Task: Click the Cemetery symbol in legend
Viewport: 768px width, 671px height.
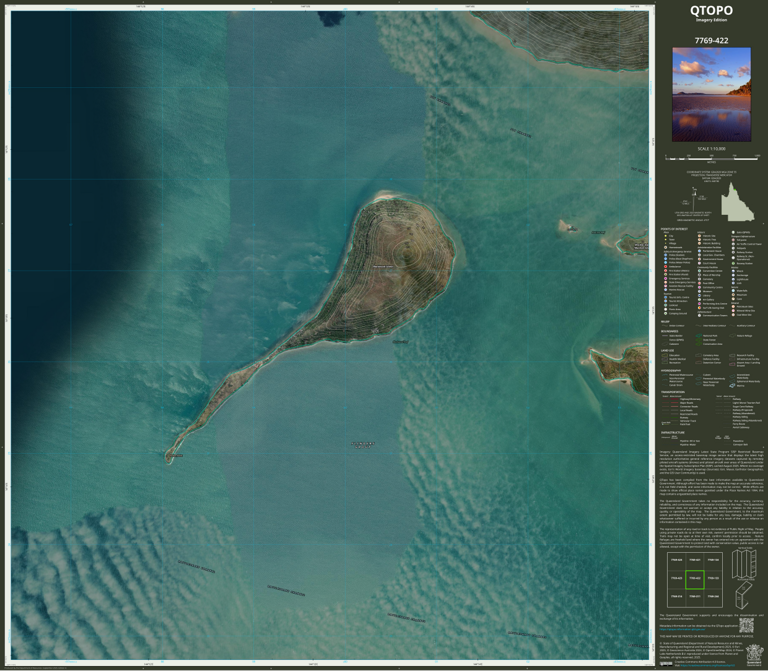Action: [x=699, y=279]
